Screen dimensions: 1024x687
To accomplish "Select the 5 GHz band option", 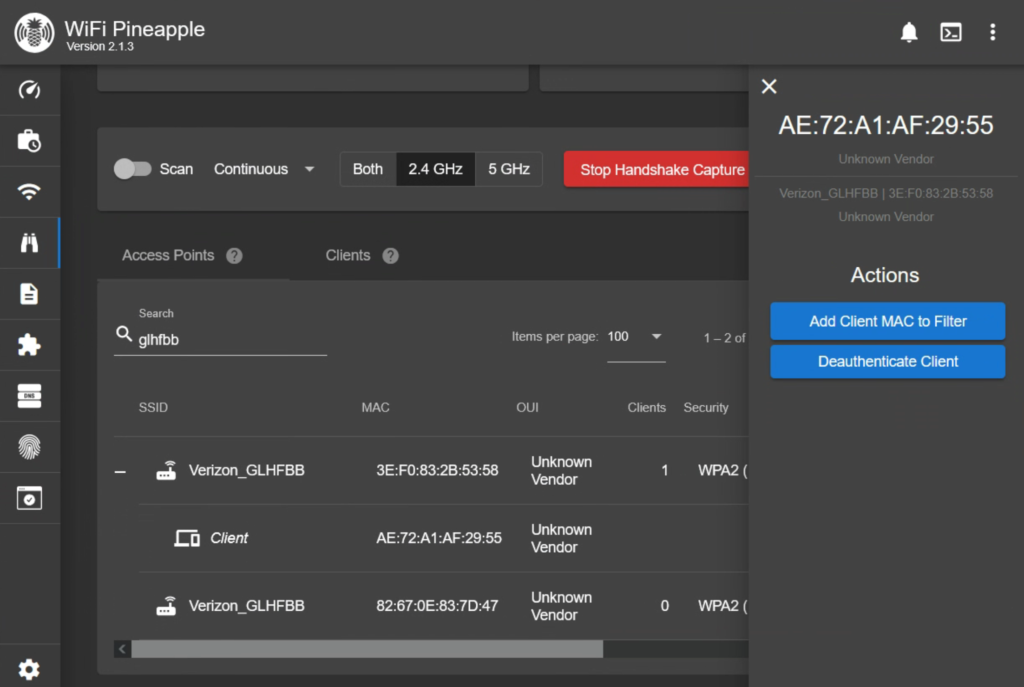I will [509, 169].
